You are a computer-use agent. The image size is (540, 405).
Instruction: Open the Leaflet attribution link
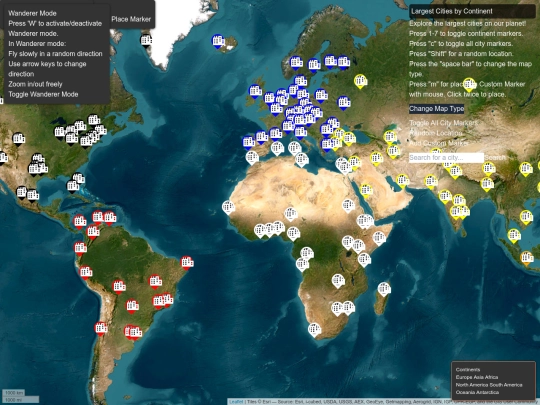[236, 402]
